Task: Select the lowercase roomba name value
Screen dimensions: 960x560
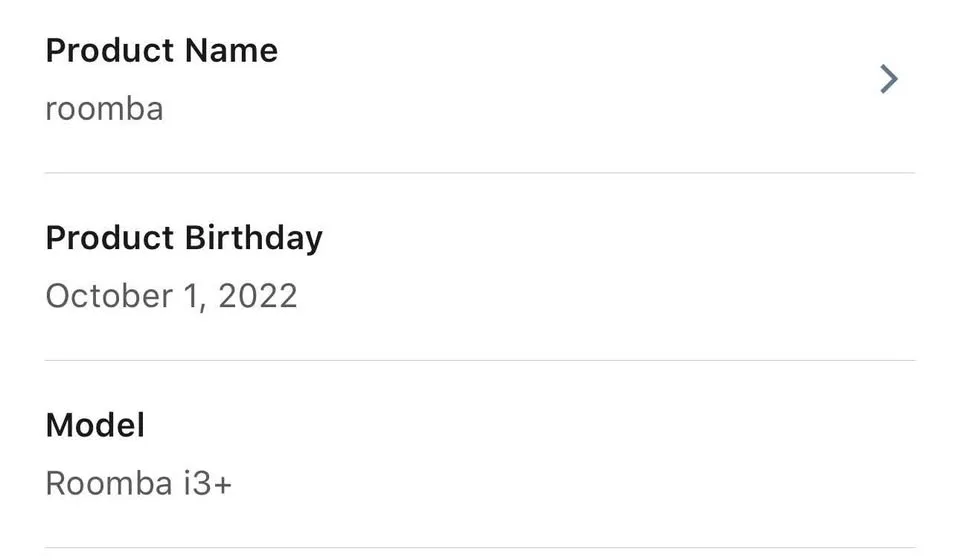Action: (104, 108)
